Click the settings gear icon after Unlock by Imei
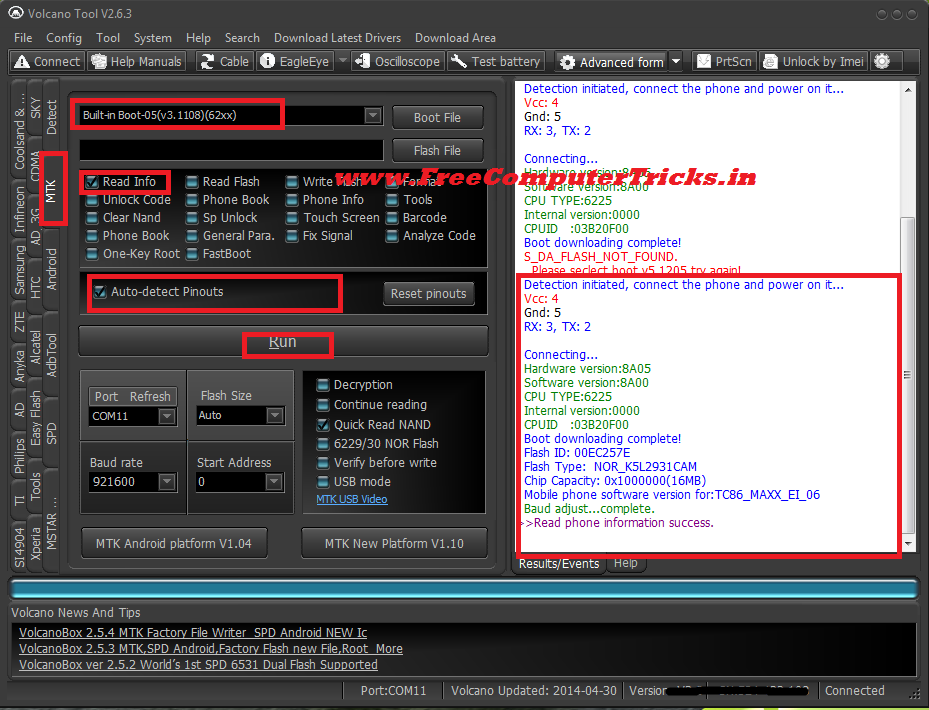Viewport: 929px width, 710px height. [x=882, y=61]
